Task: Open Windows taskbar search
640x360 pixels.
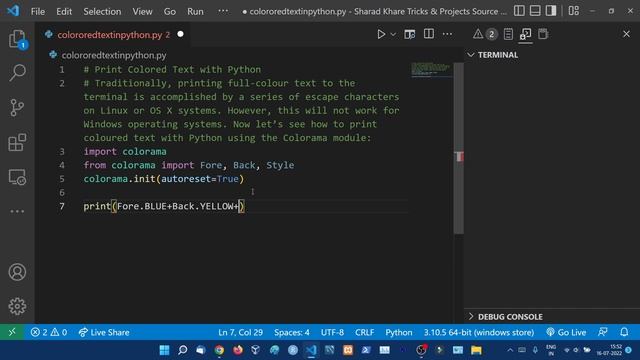Action: 182,350
